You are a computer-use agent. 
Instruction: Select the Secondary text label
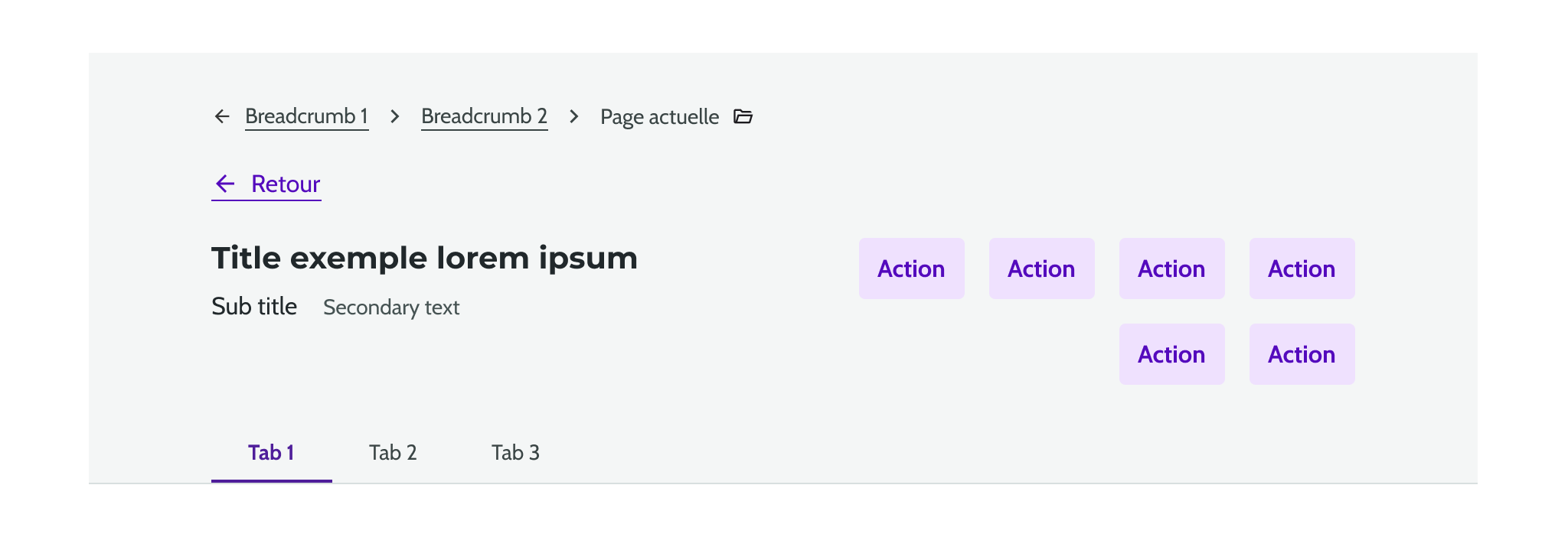tap(391, 307)
